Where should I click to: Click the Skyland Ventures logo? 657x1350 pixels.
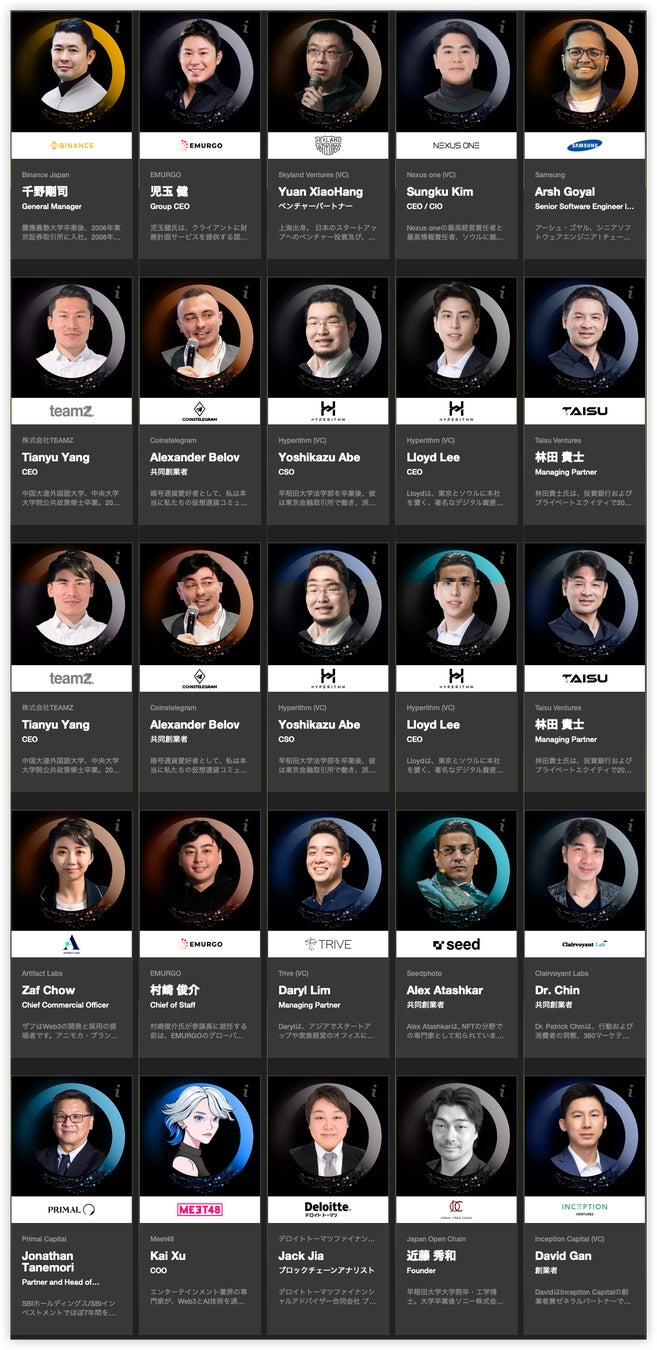328,145
